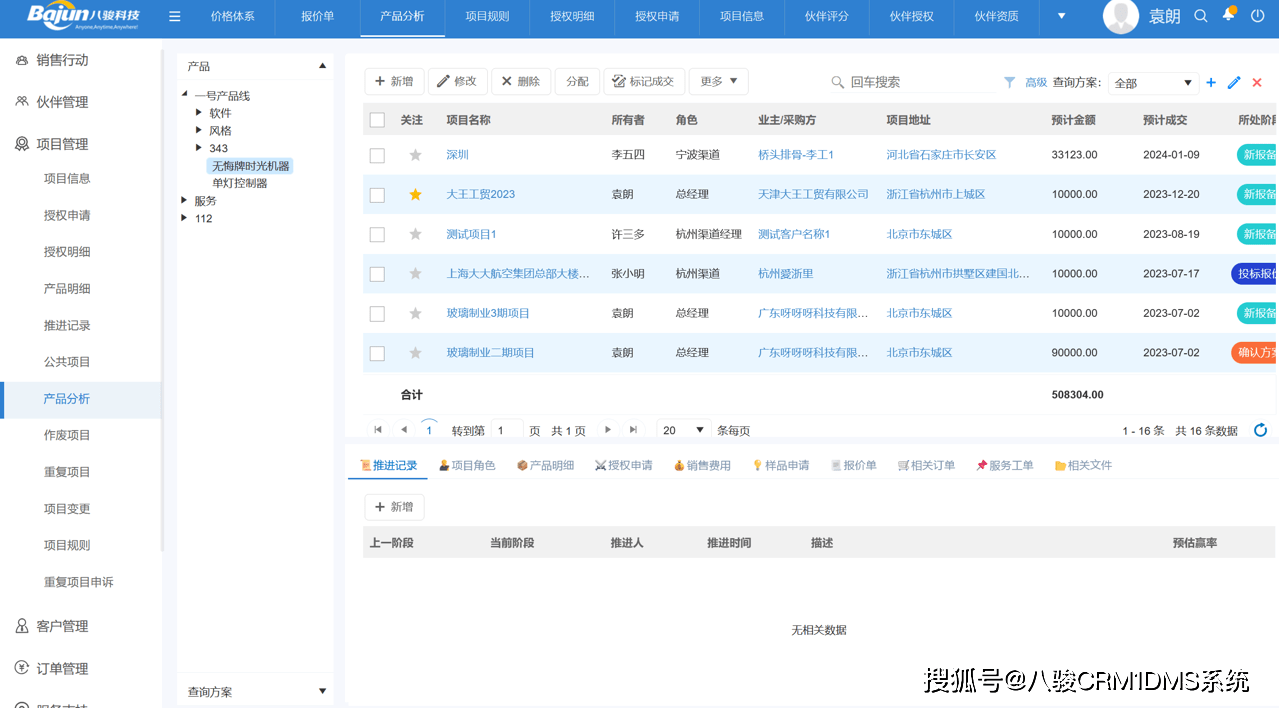Click the red X icon to delete query scheme
This screenshot has width=1279, height=708.
pyautogui.click(x=1257, y=83)
